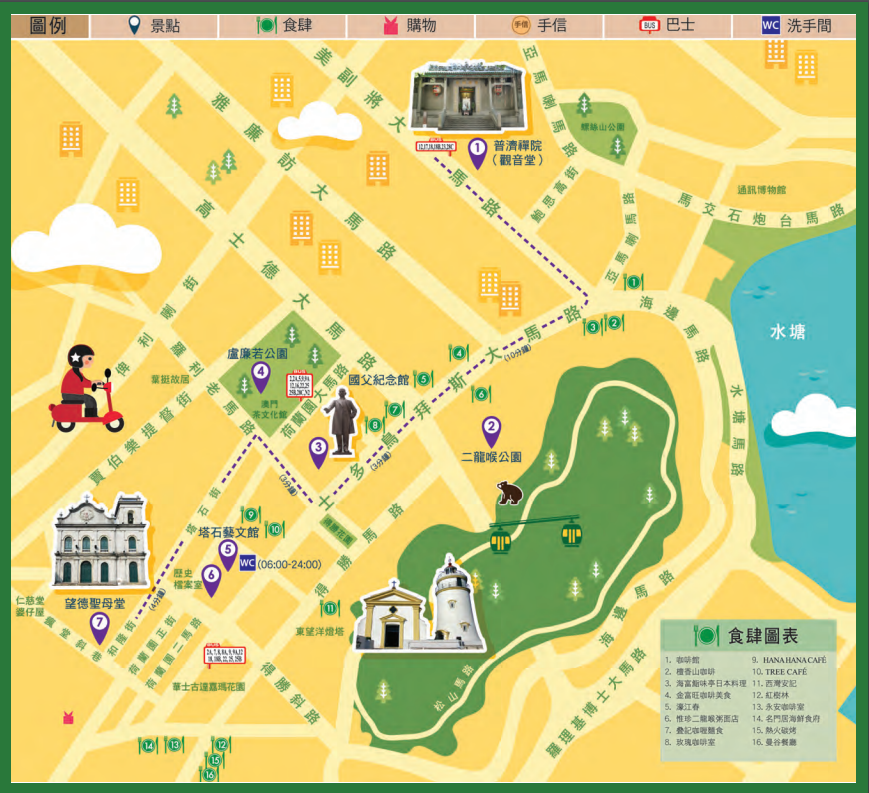Select the red shopping icon on the map
This screenshot has width=869, height=793.
(69, 717)
